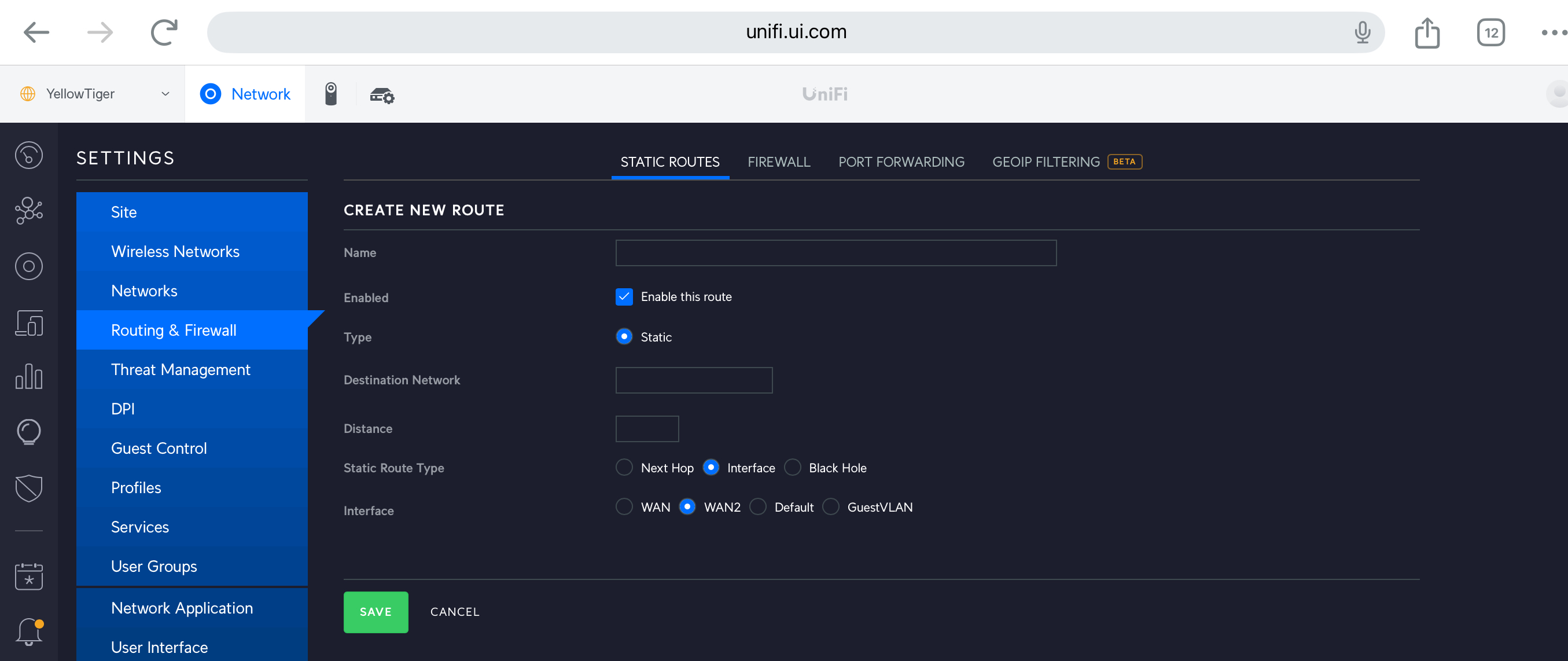
Task: Open Site settings in the menu
Action: tap(192, 212)
